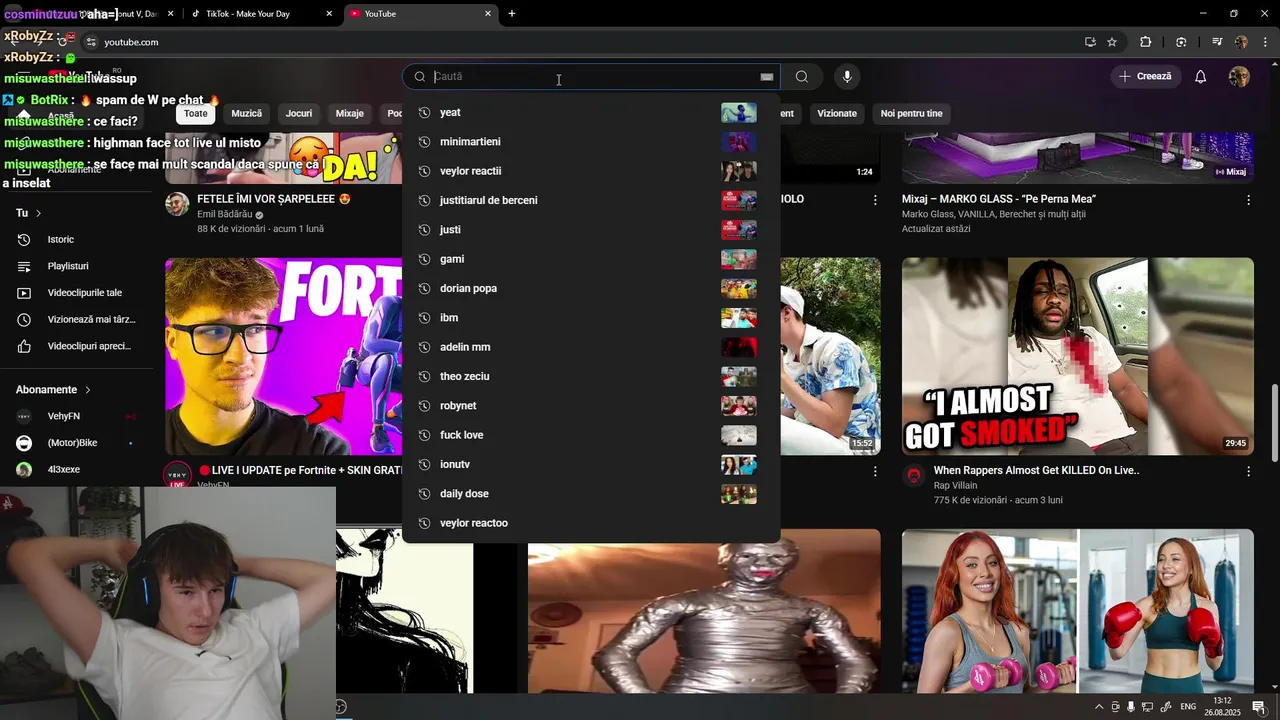
Task: Choose the veylor reactii suggestion
Action: [591, 171]
